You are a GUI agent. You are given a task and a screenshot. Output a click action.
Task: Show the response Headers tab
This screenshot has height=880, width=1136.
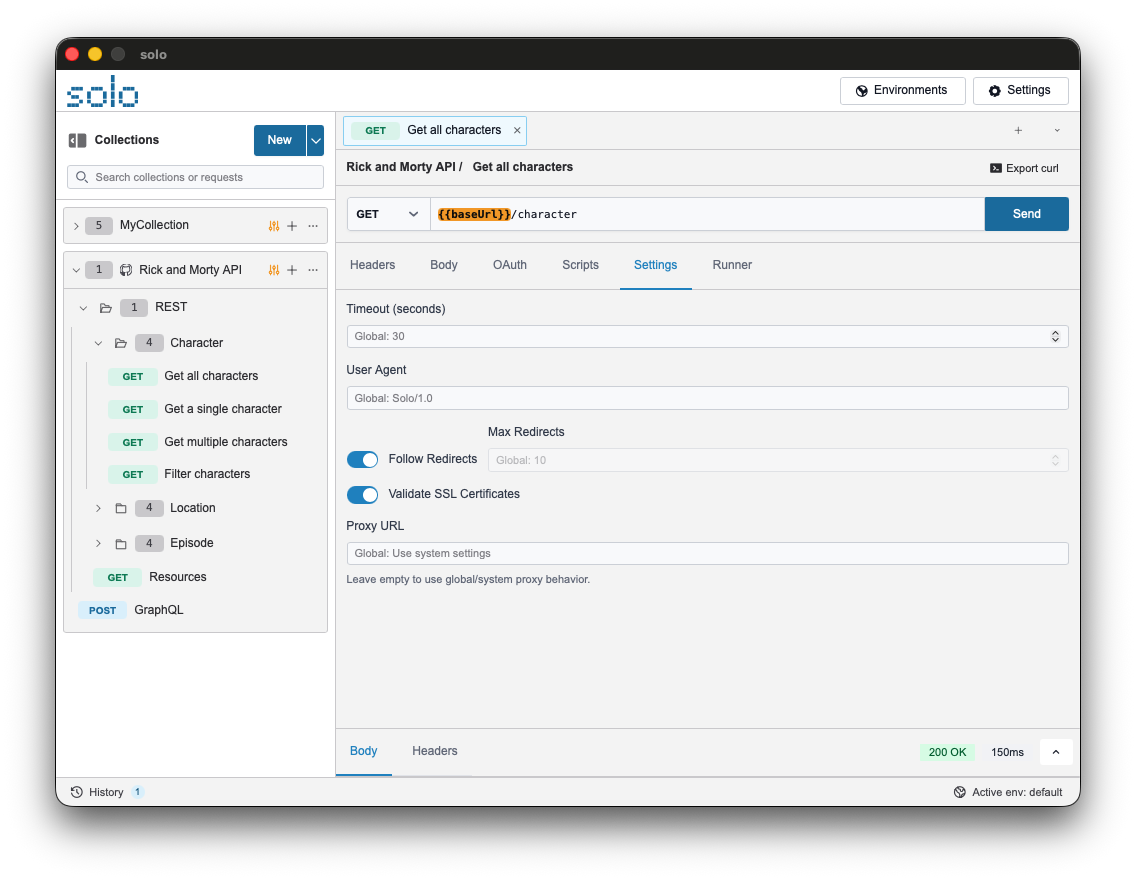coord(435,751)
